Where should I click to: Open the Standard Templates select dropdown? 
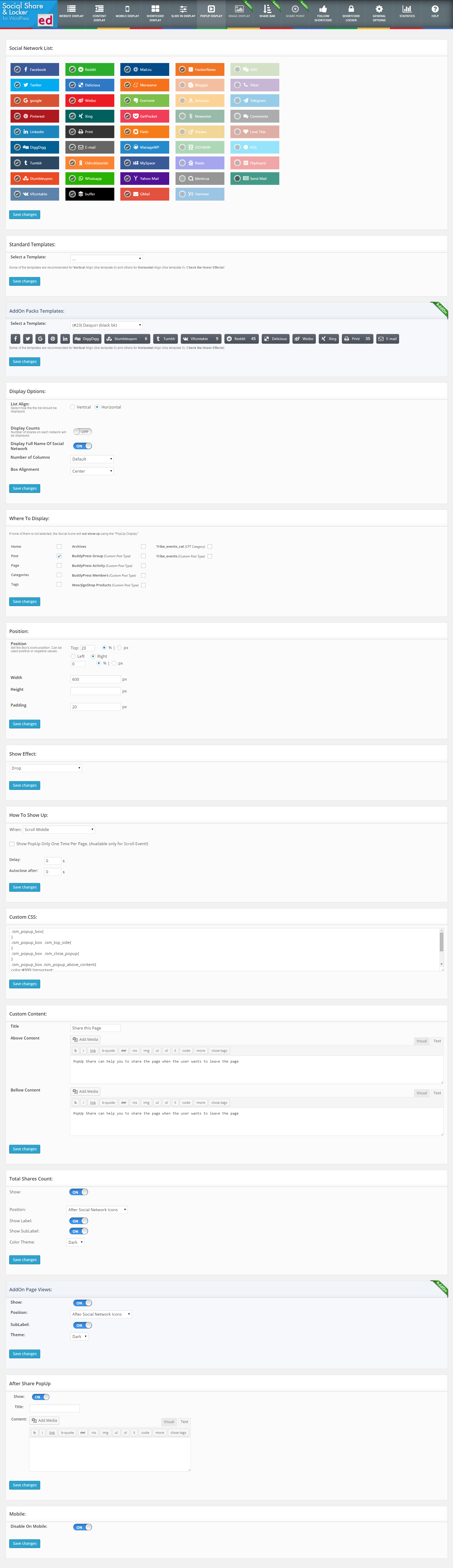click(107, 259)
